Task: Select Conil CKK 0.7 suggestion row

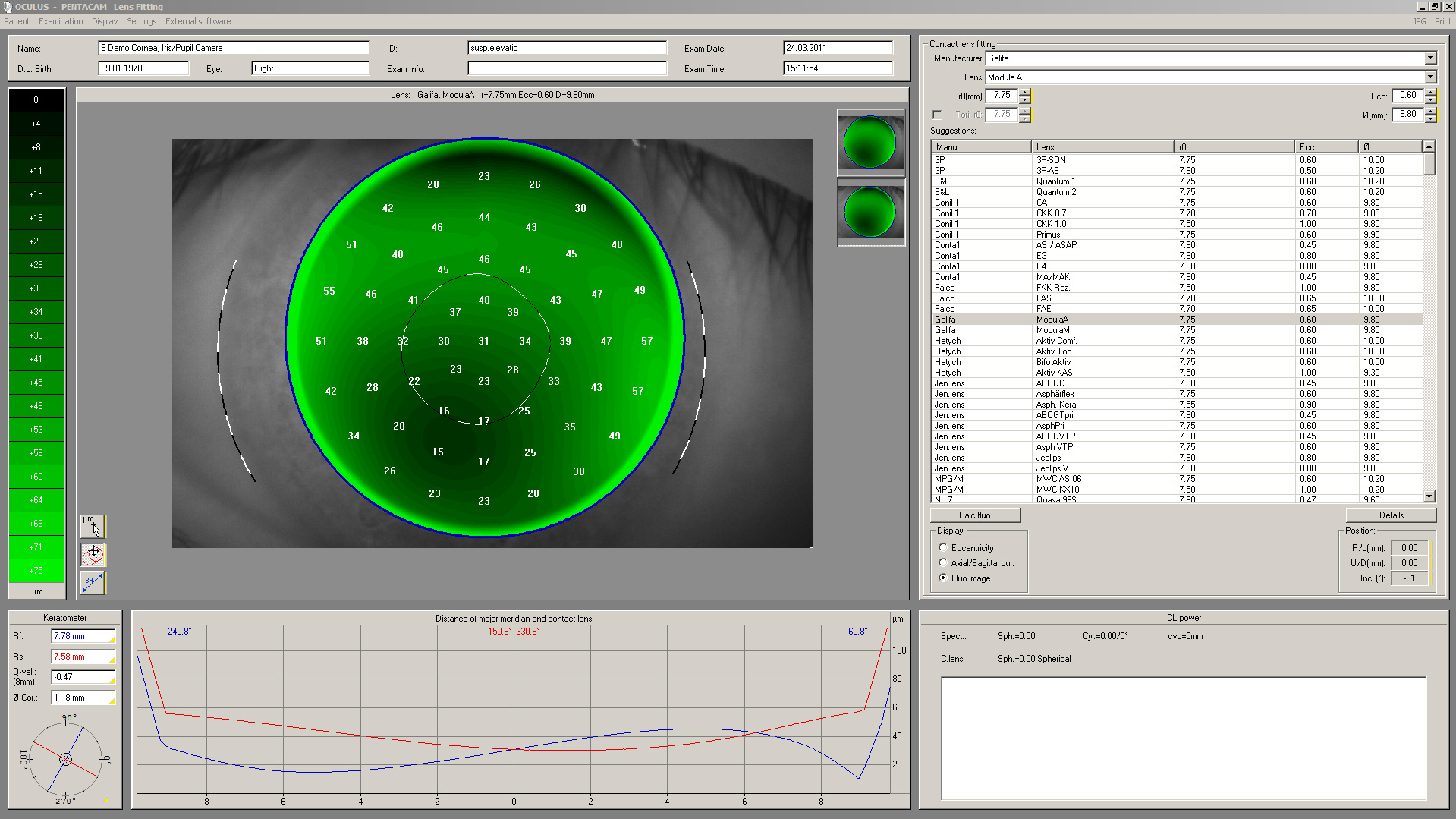Action: pos(1177,213)
